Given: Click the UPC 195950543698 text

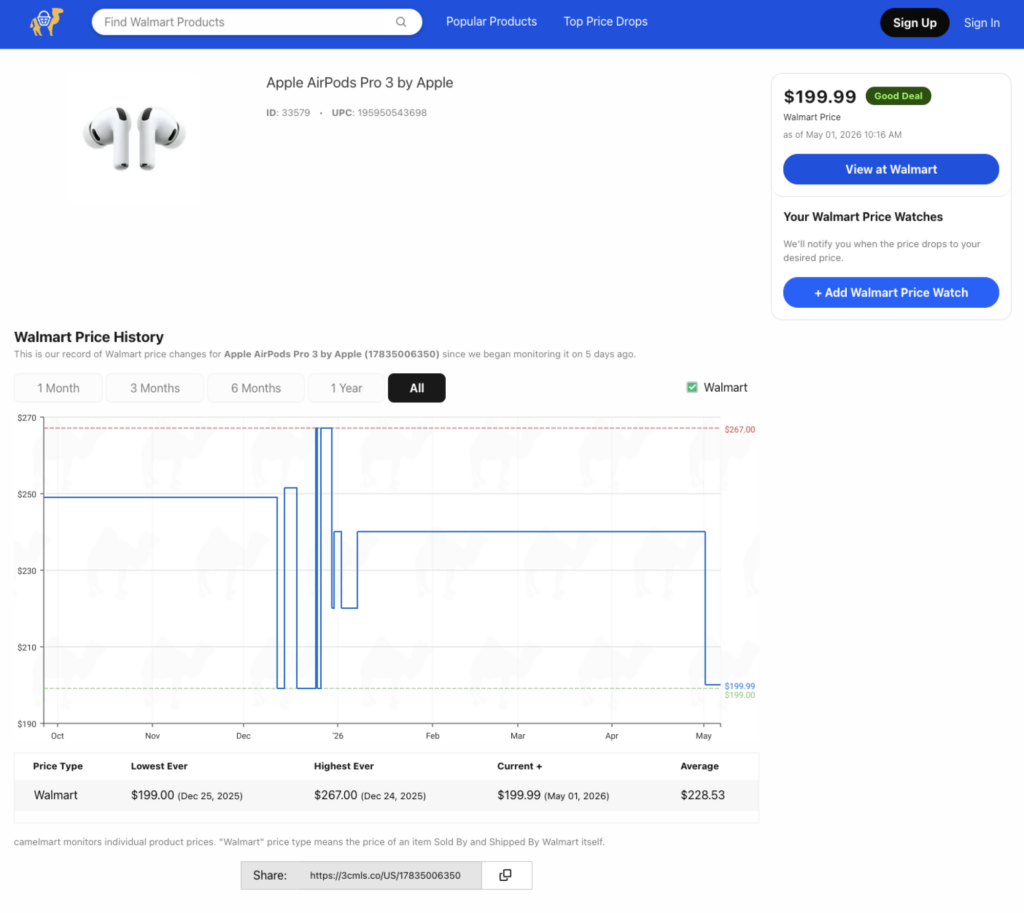Looking at the screenshot, I should click(x=379, y=112).
